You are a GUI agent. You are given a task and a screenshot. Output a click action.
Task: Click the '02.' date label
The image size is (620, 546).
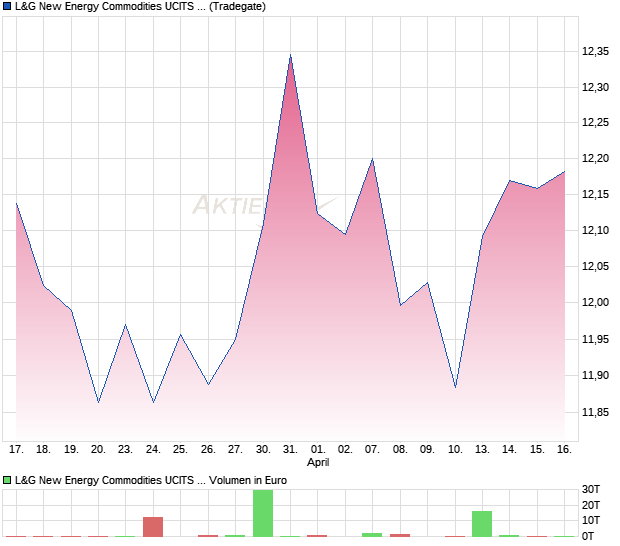pos(345,449)
